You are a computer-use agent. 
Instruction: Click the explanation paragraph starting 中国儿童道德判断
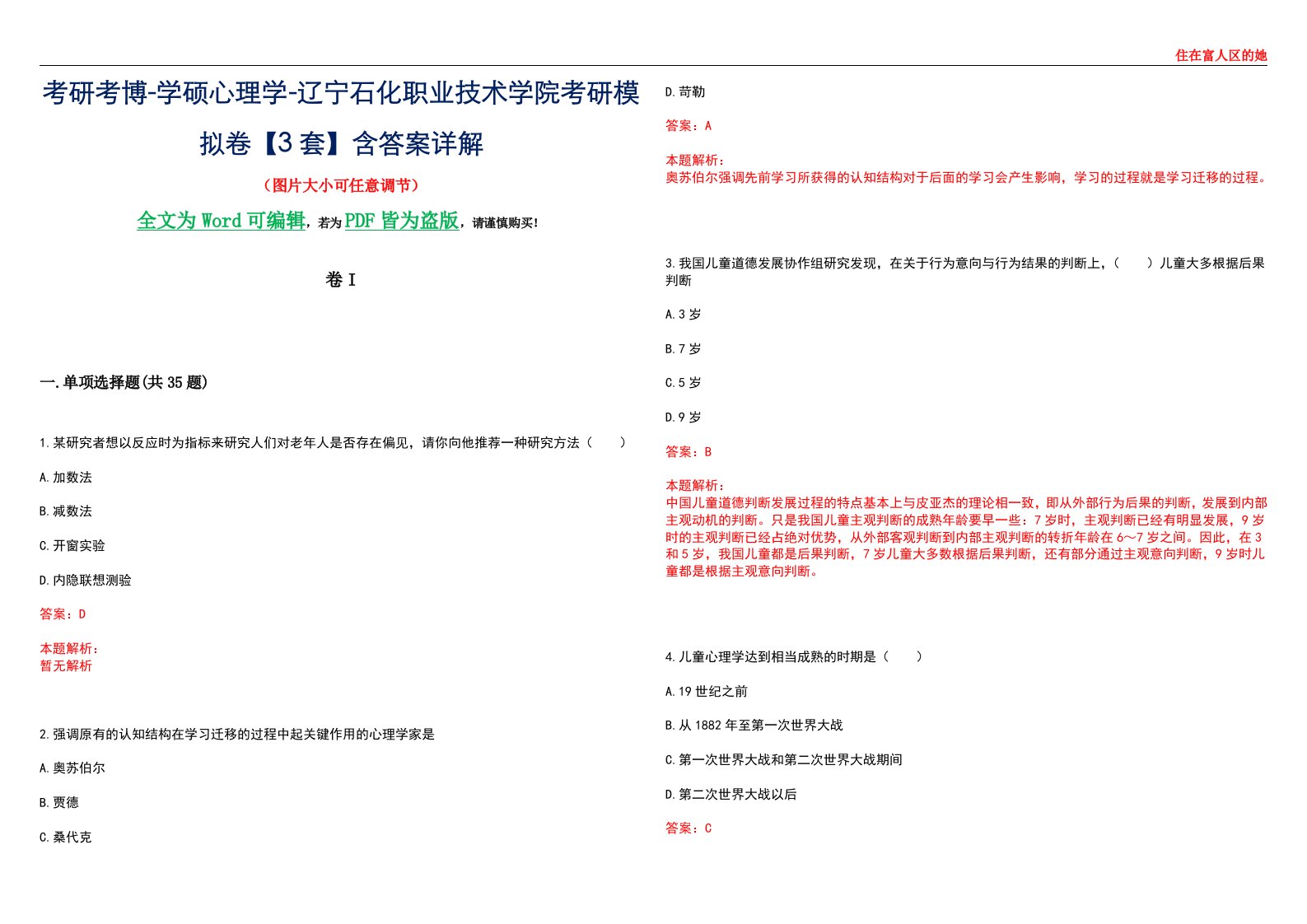(x=967, y=537)
